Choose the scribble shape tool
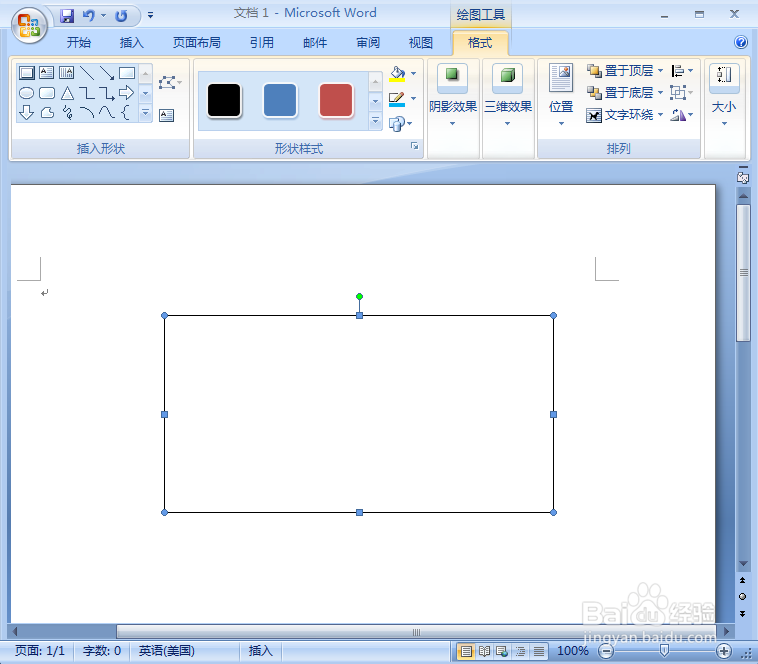Viewport: 758px width, 664px height. point(67,113)
